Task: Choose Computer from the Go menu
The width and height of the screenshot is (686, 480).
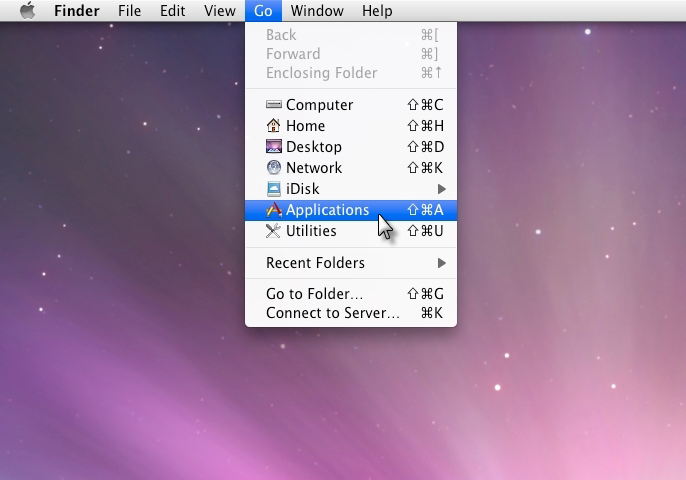Action: [351, 105]
